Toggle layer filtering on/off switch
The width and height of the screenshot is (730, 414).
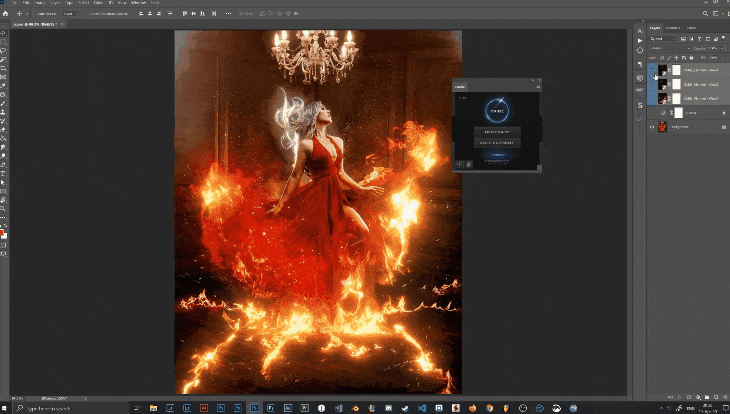(723, 39)
